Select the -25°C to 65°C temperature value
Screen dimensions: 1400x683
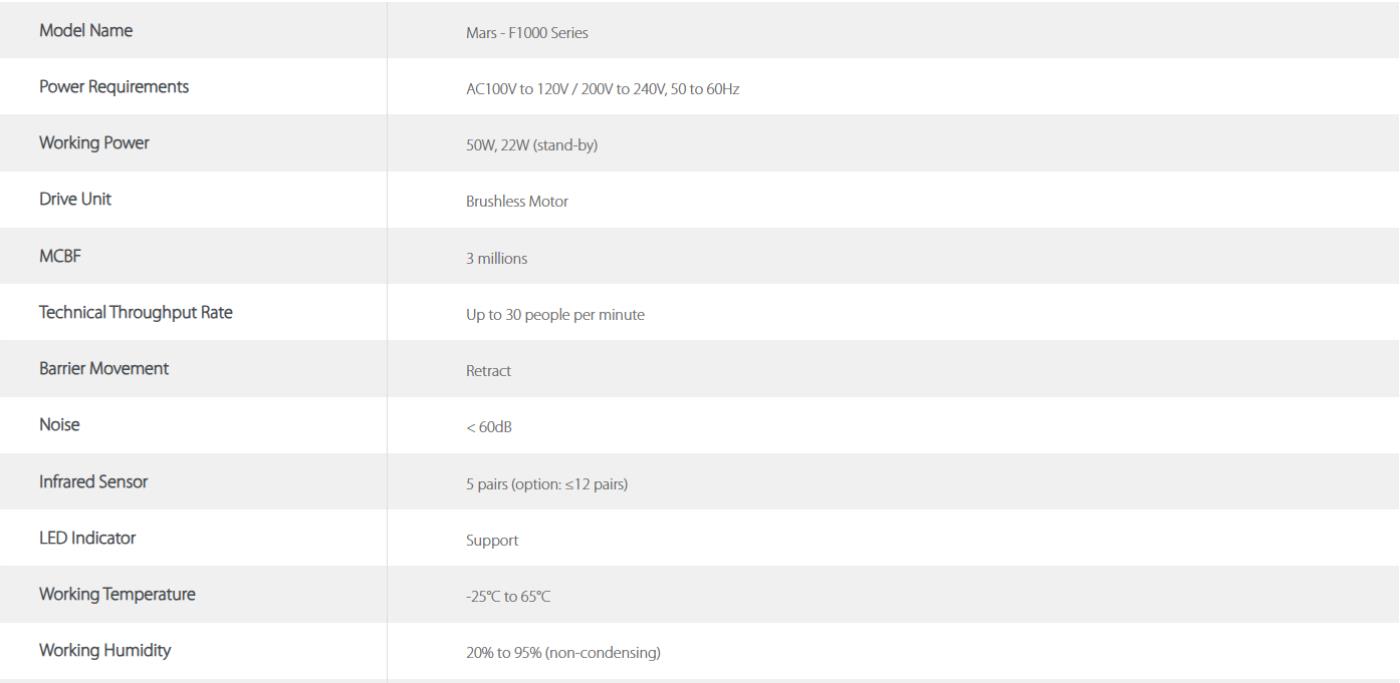(x=503, y=597)
